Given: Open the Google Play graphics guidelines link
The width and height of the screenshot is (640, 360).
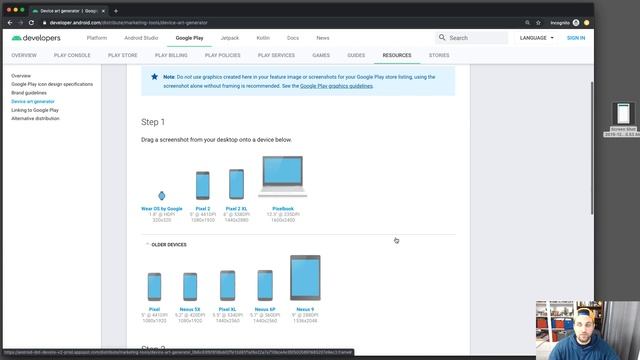Looking at the screenshot, I should point(336,86).
